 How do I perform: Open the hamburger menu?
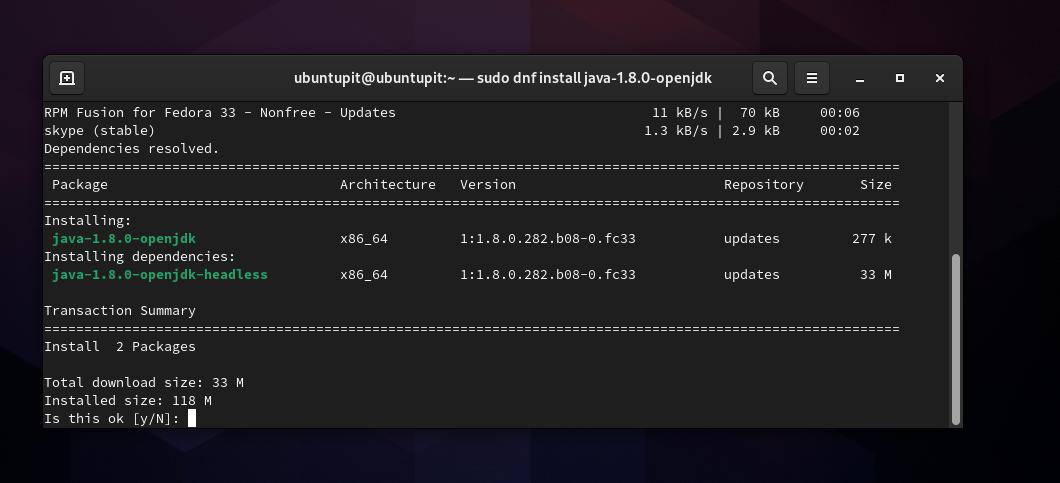[812, 78]
